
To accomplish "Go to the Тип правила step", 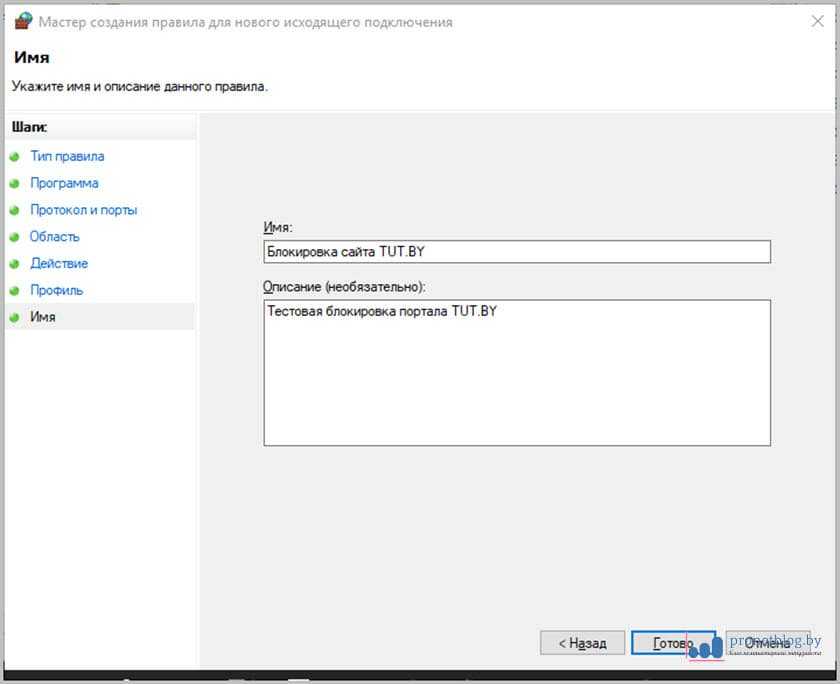I will [67, 157].
